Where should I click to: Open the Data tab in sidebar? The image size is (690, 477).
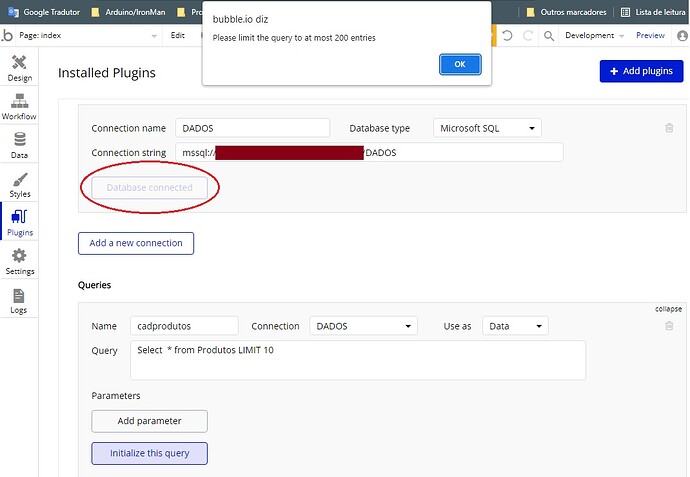[19, 145]
